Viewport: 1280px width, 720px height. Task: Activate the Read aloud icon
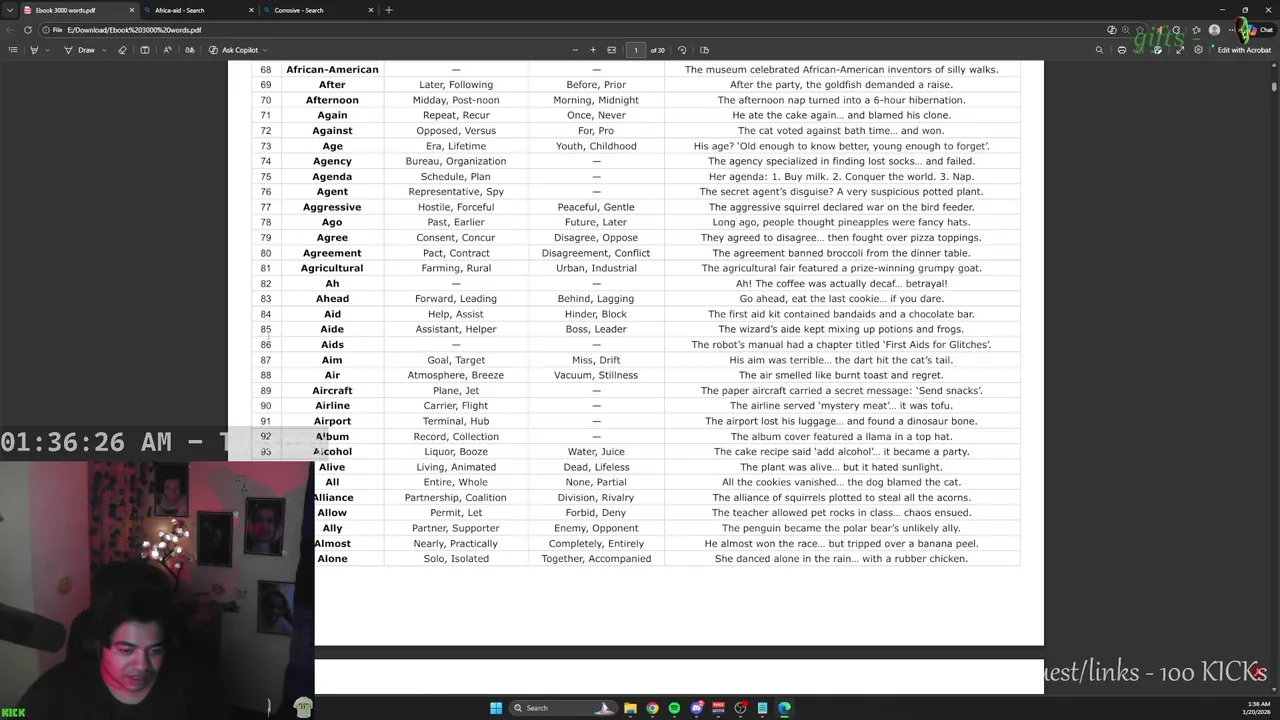point(167,50)
